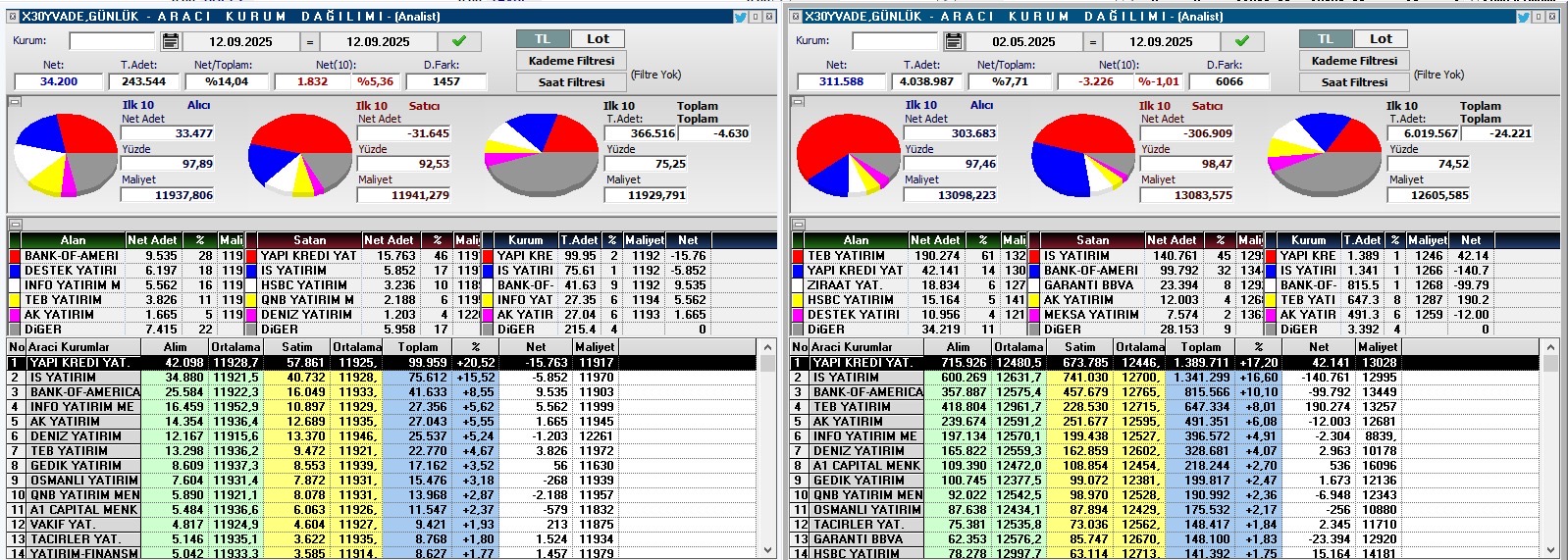Sort by Alim column header, left window

click(175, 347)
